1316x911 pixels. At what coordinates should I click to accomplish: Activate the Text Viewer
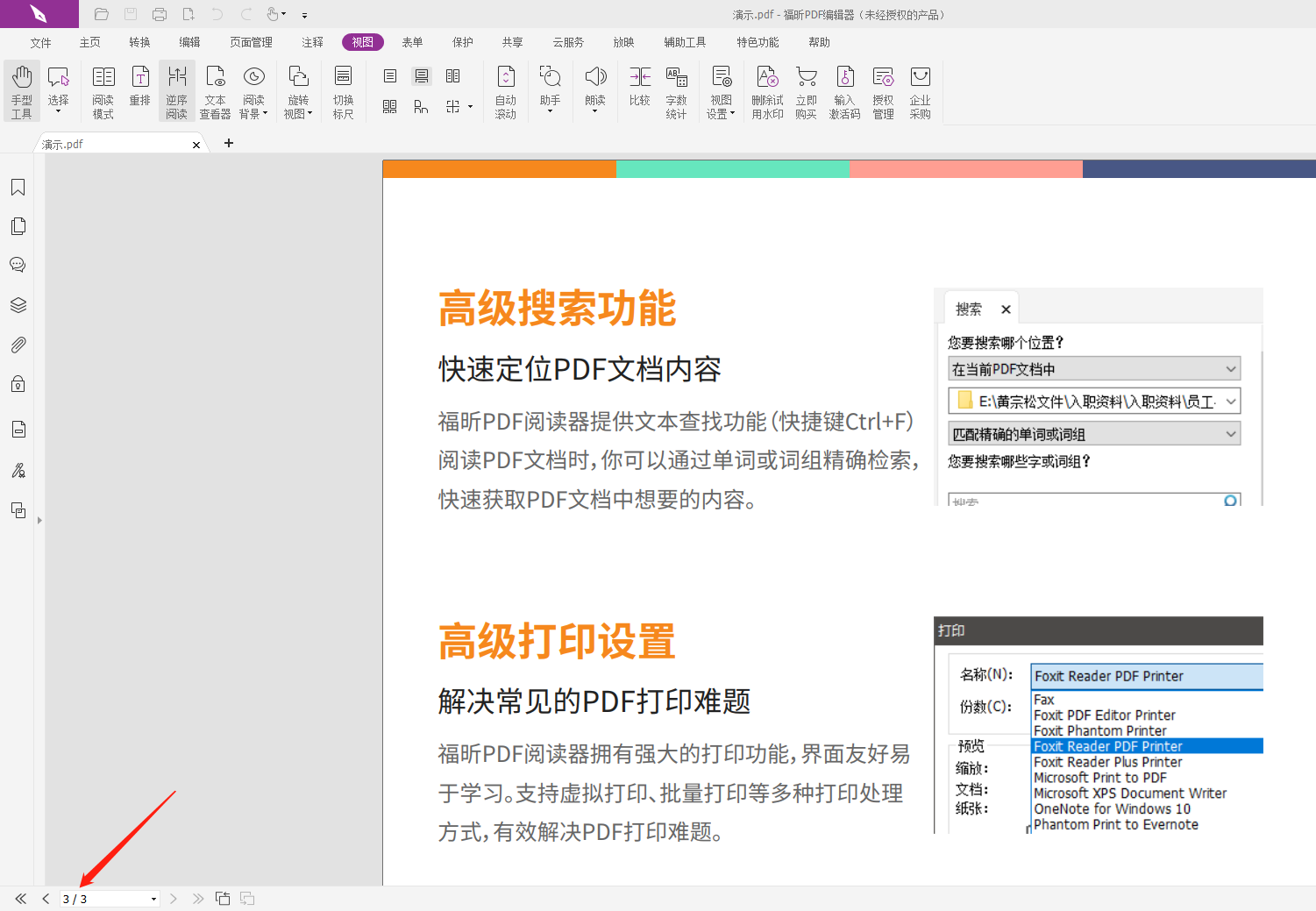coord(215,88)
